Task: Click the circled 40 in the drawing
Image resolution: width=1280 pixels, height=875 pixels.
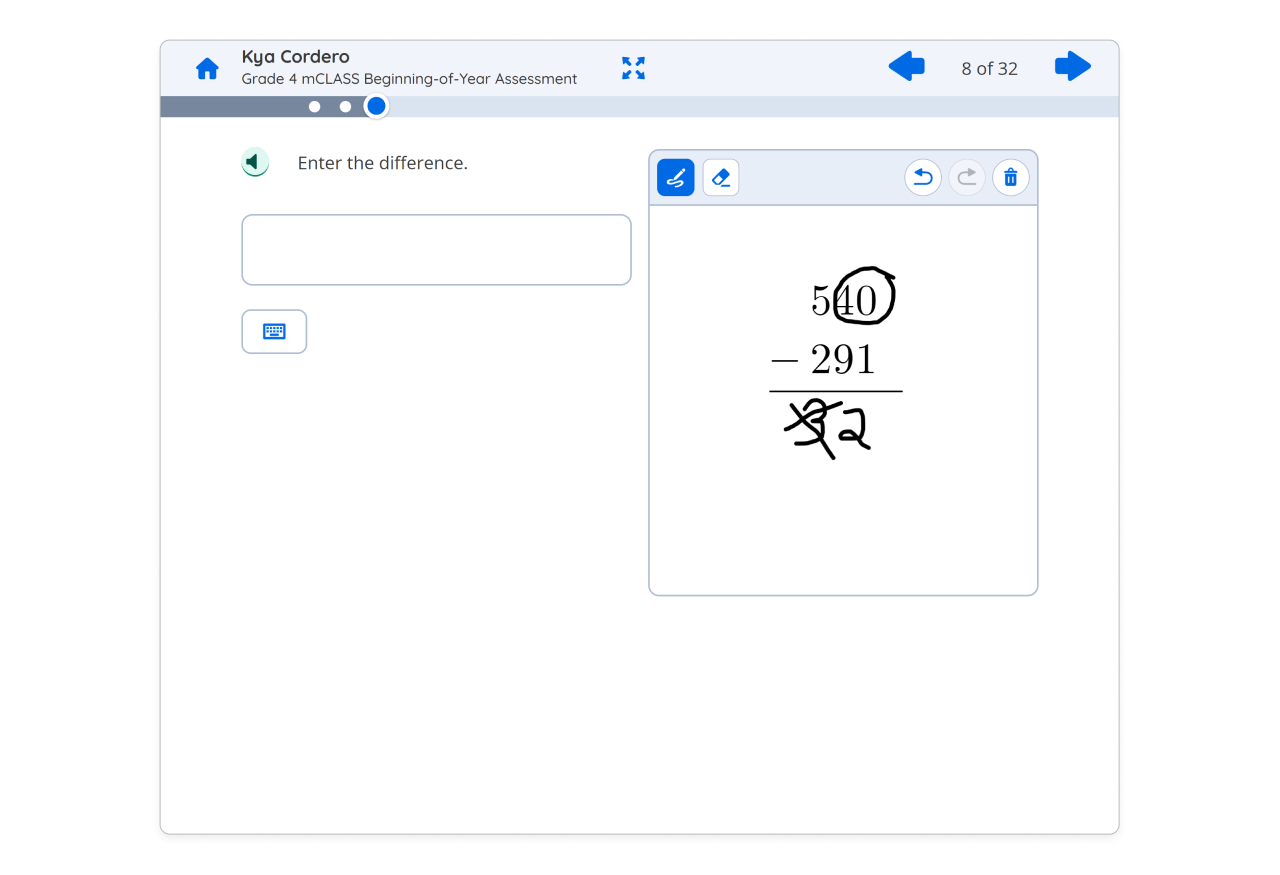Action: coord(862,296)
